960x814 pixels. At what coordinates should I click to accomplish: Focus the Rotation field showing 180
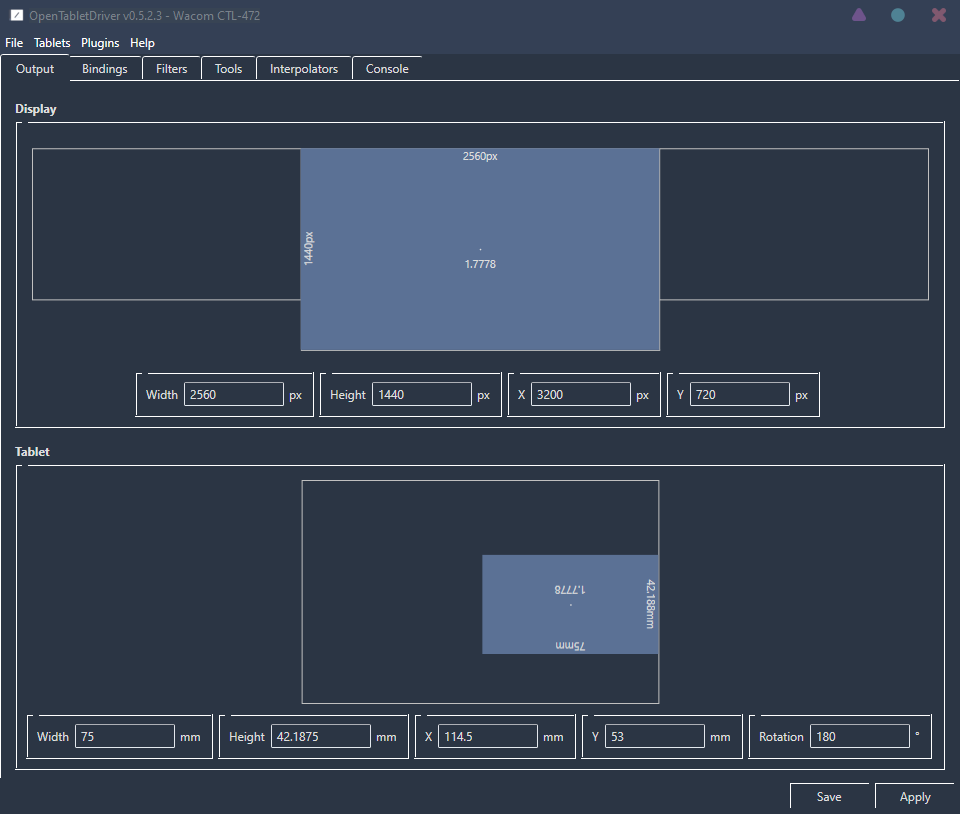tap(859, 737)
